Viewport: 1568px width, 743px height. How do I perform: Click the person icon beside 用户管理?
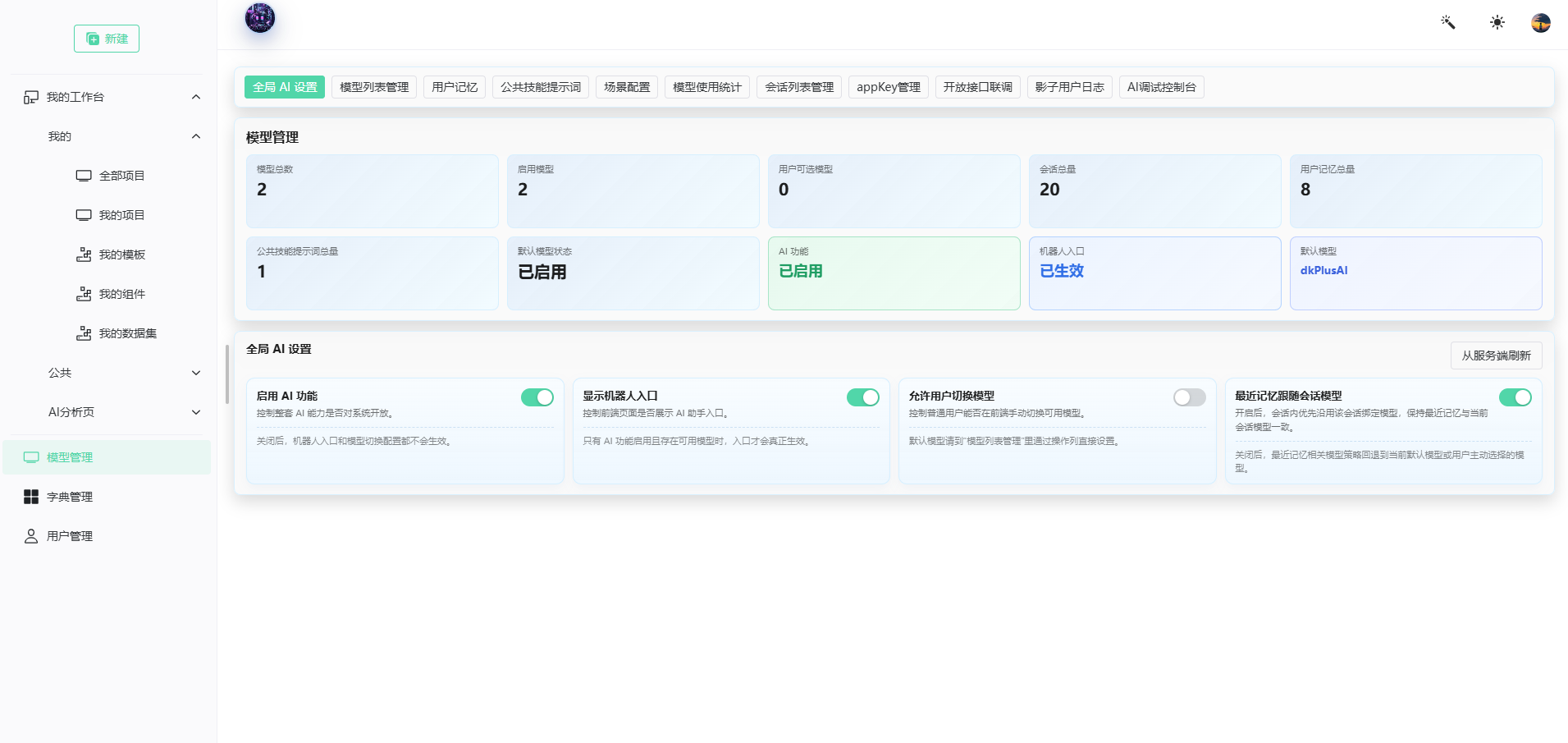tap(31, 536)
